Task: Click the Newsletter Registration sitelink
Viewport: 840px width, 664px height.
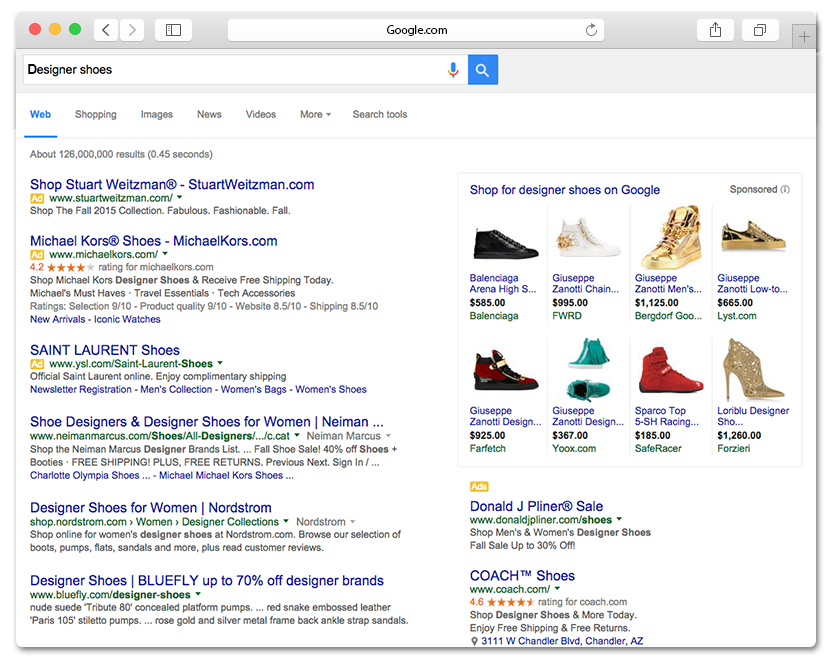Action: [x=81, y=390]
